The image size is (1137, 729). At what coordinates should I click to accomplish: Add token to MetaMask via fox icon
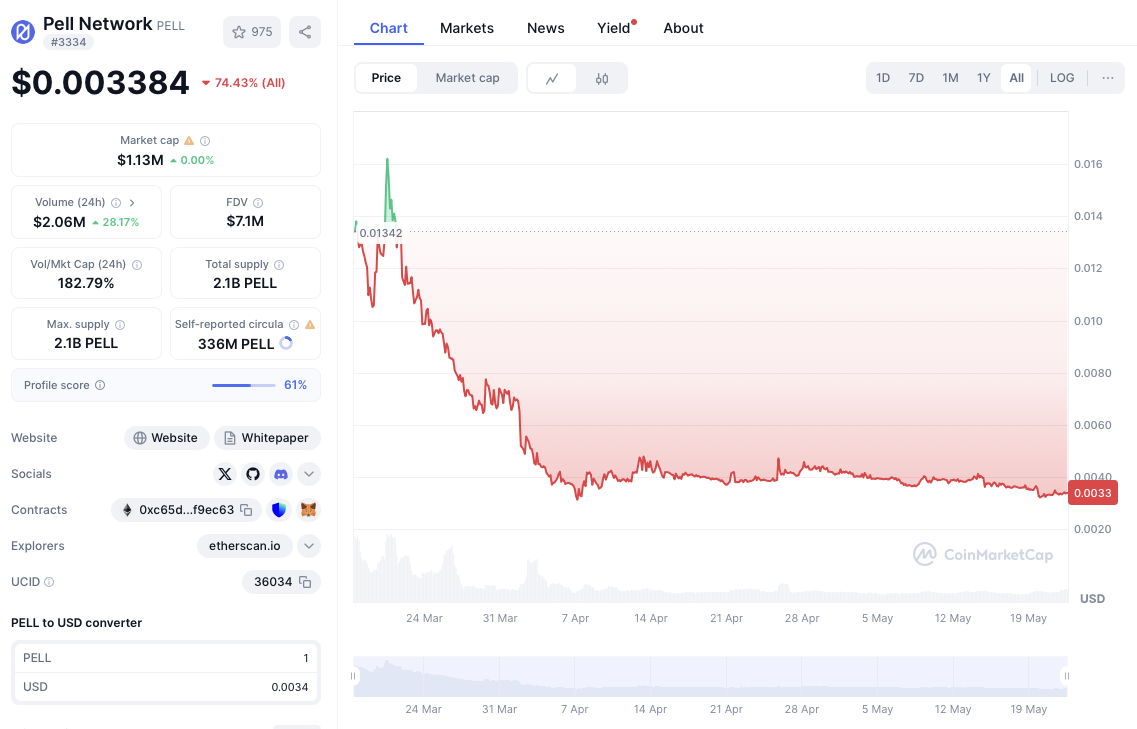click(309, 510)
